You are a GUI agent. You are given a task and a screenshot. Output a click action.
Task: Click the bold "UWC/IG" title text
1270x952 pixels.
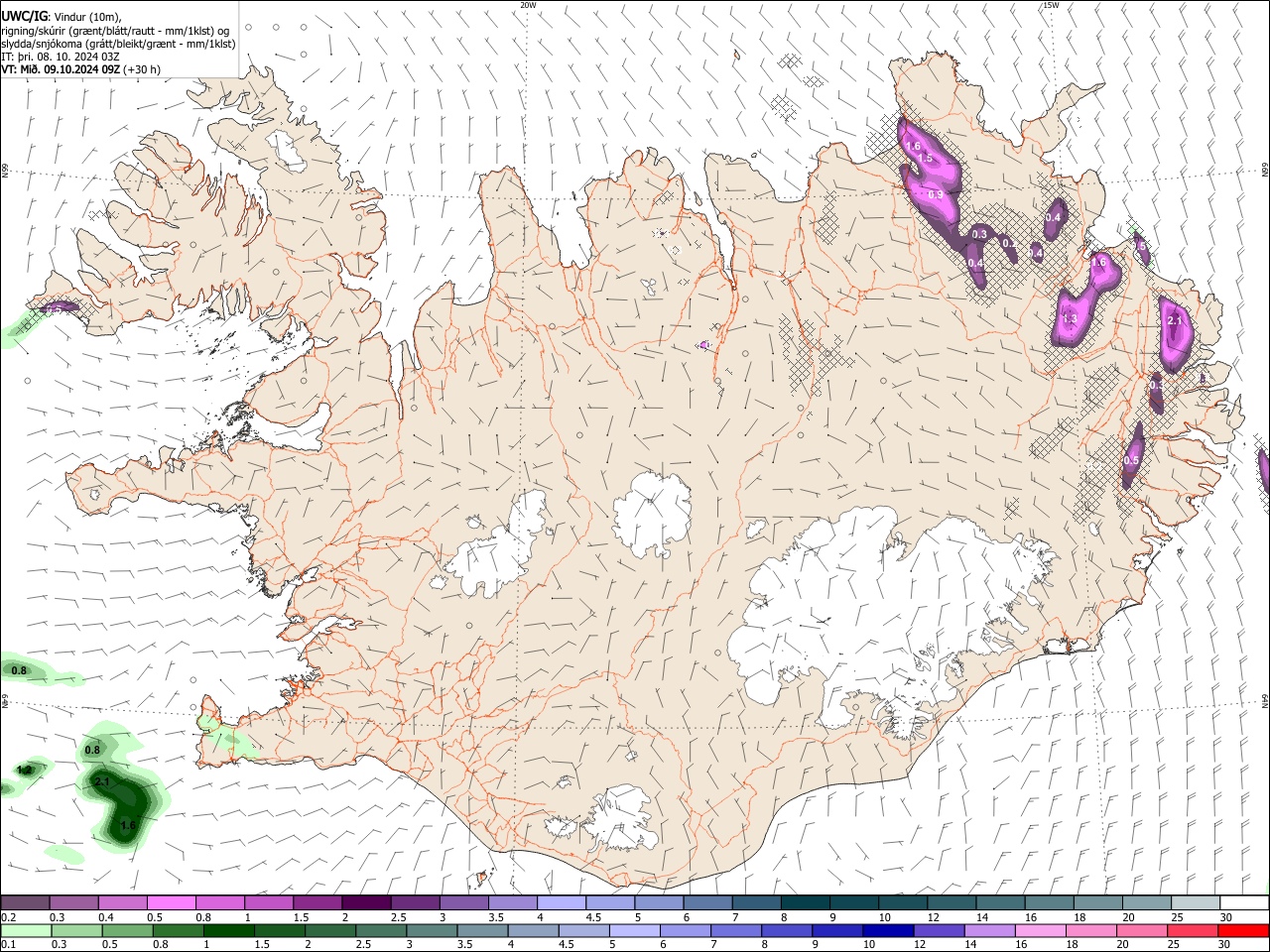pos(23,16)
